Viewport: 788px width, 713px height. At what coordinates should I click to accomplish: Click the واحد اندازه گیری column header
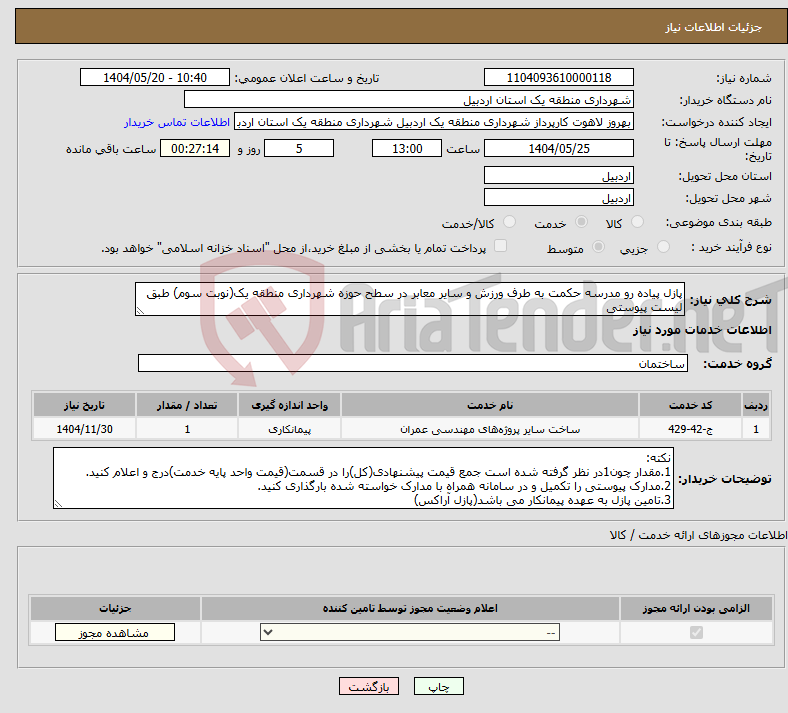click(x=289, y=405)
